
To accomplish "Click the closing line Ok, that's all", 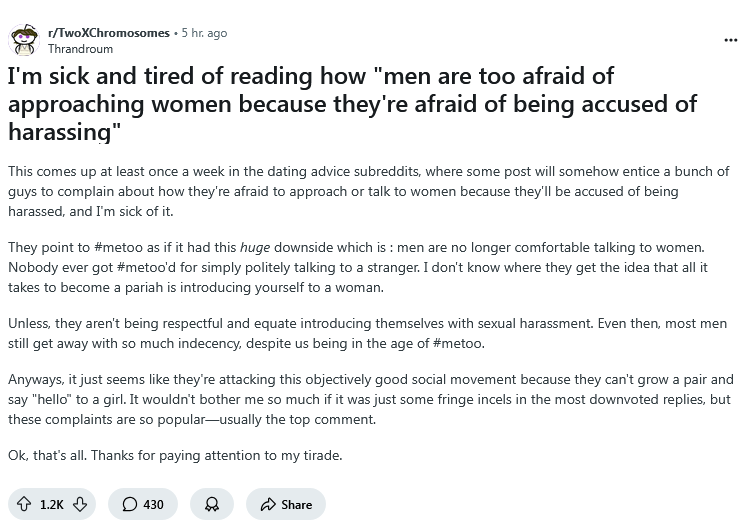I will 175,456.
